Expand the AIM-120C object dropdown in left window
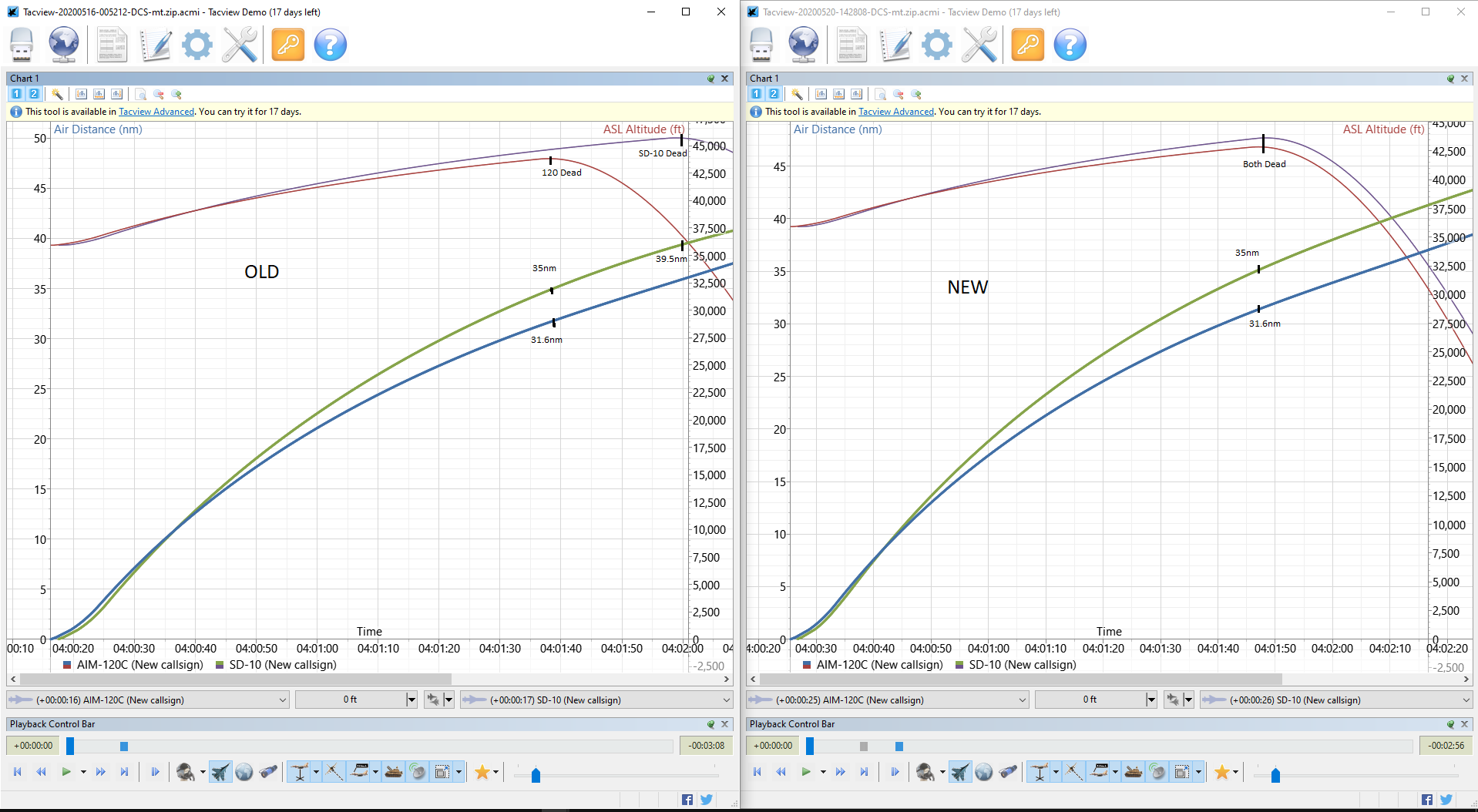This screenshot has height=812, width=1478. point(282,700)
